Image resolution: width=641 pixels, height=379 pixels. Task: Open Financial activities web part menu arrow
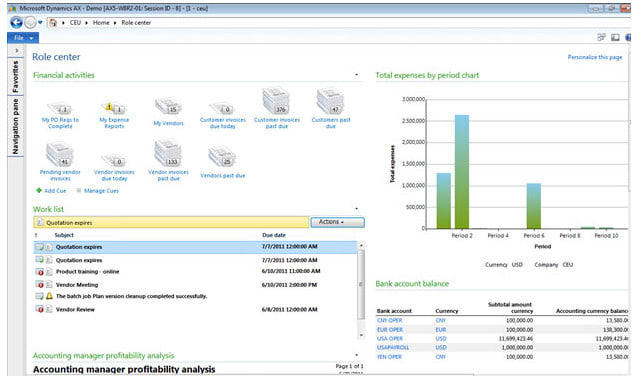pos(356,75)
